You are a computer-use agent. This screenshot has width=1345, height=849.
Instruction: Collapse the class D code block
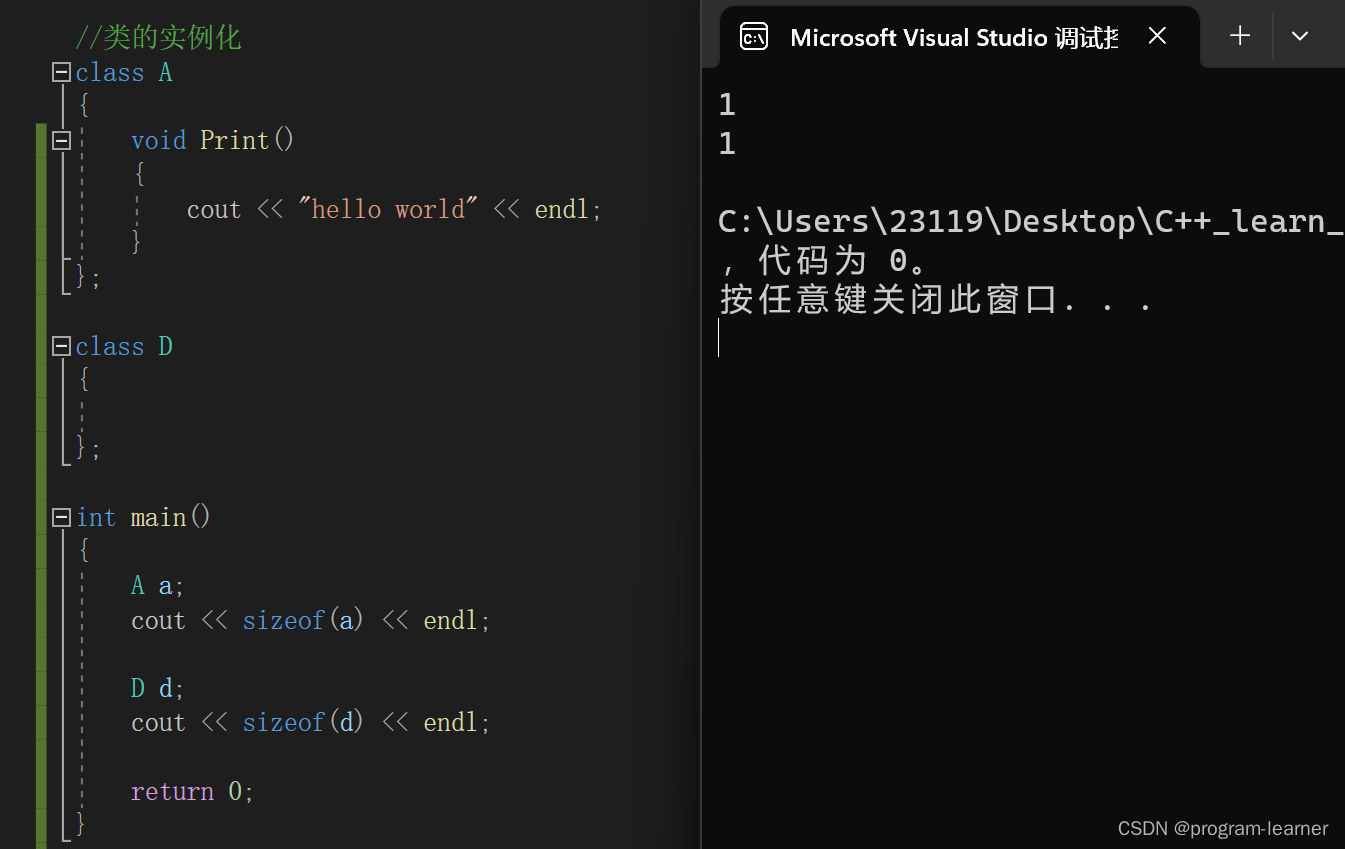[x=62, y=346]
